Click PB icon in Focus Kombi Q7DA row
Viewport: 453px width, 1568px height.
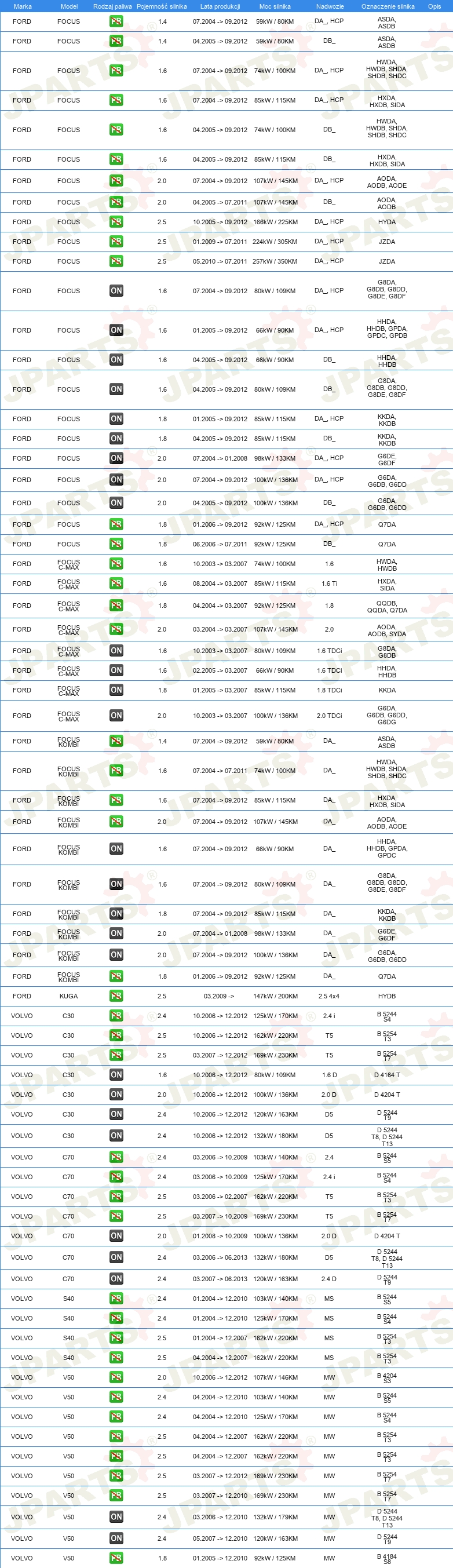click(116, 976)
